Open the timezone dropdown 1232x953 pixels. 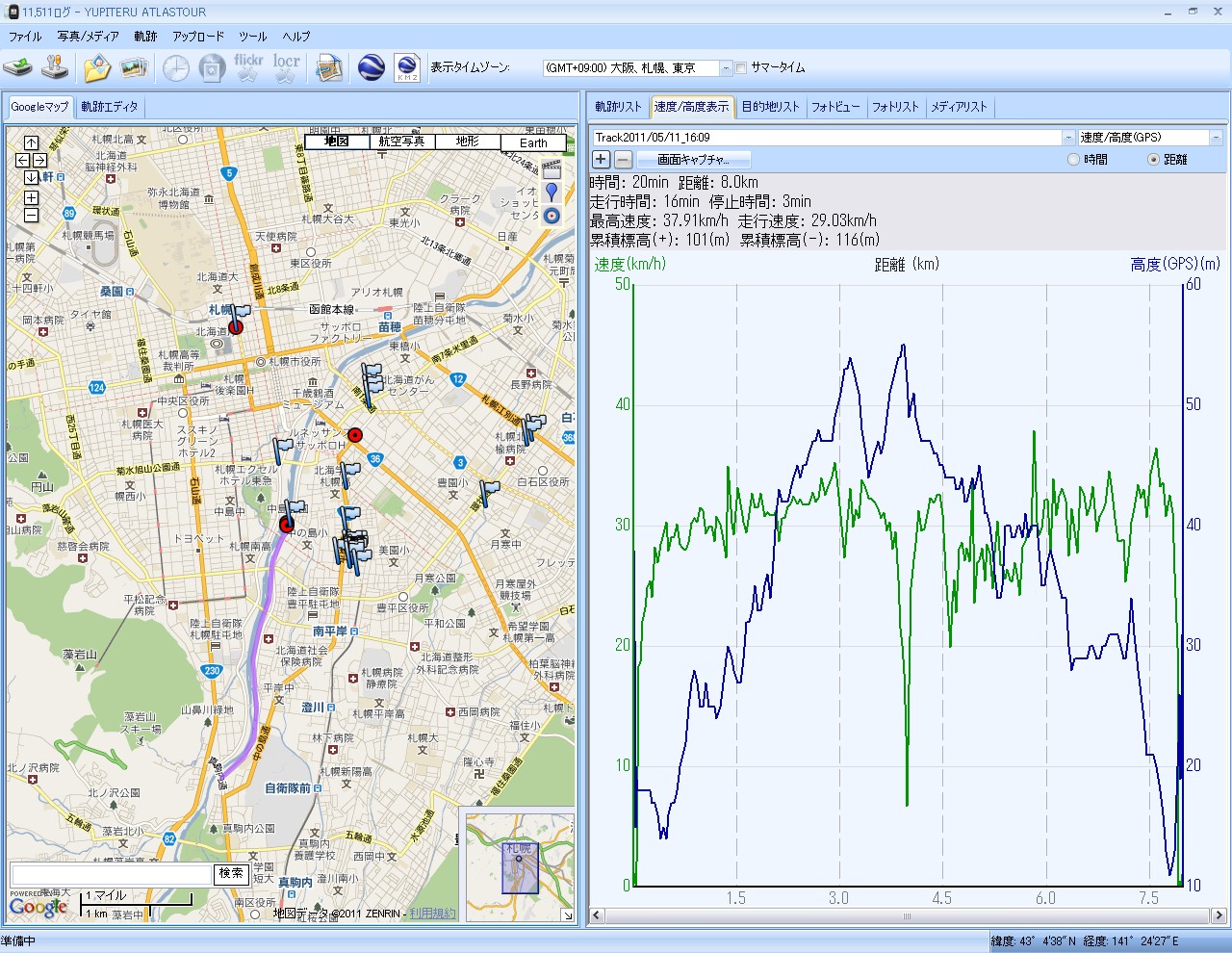coord(726,68)
